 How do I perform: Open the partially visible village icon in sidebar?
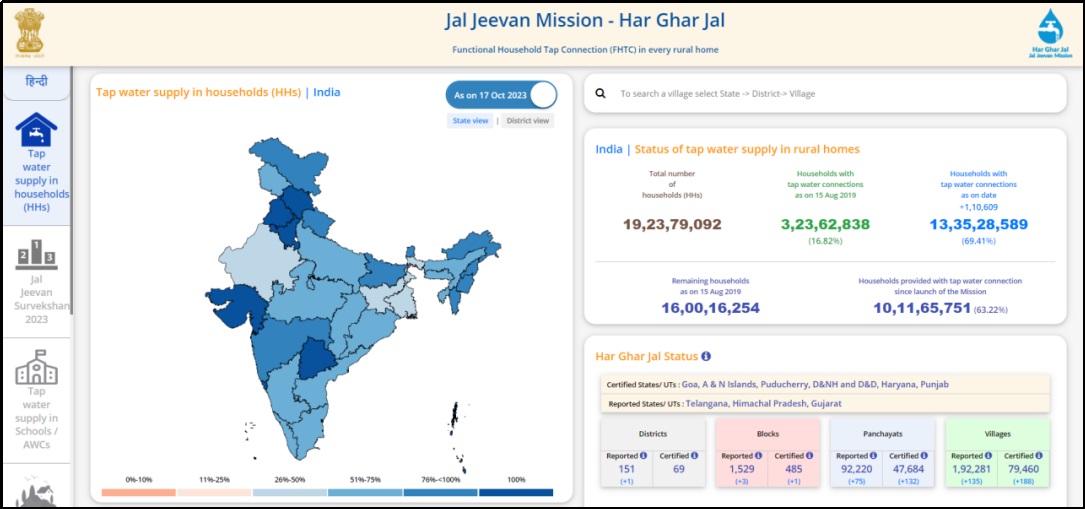pyautogui.click(x=36, y=491)
